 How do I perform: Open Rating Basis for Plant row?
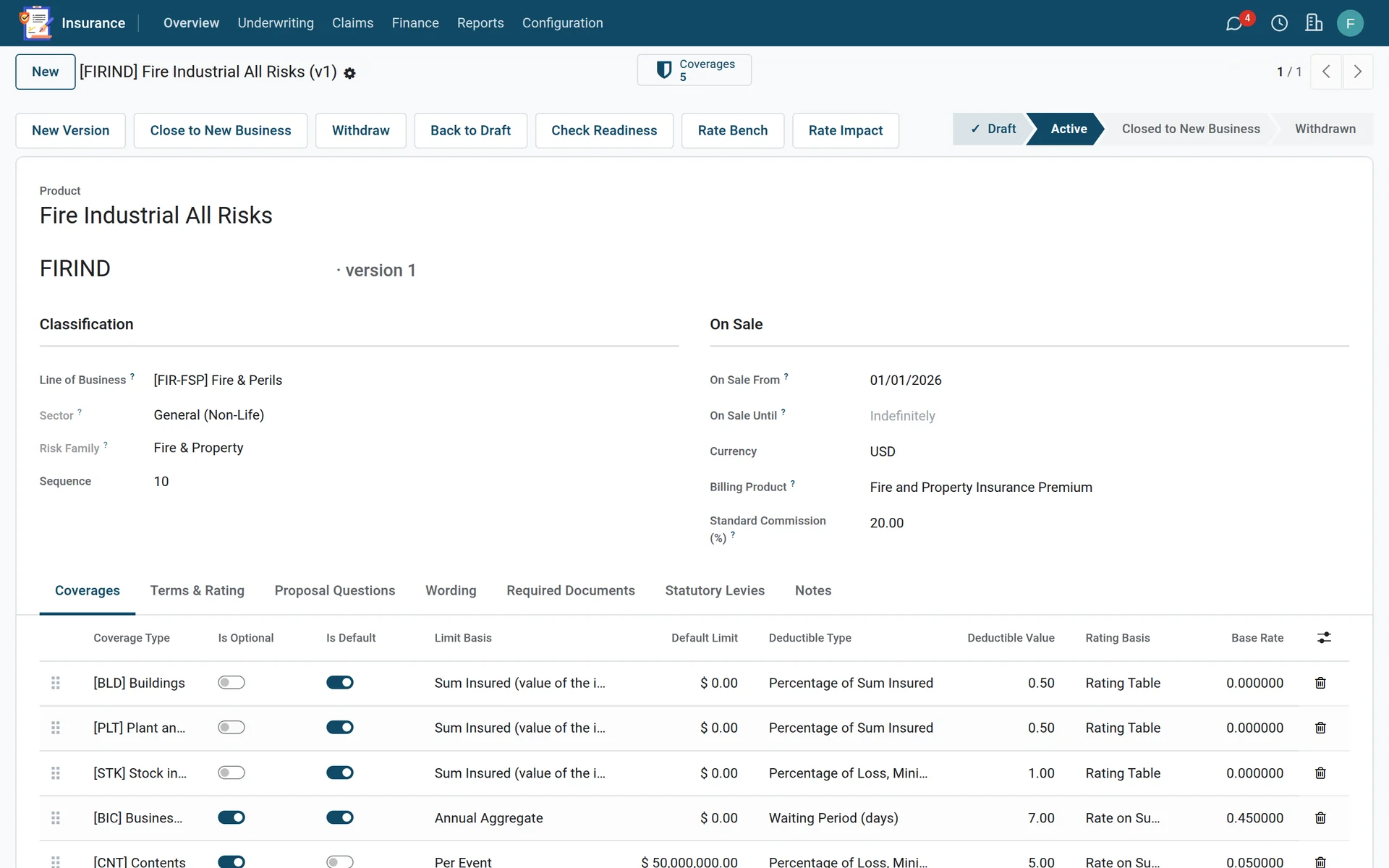tap(1123, 728)
